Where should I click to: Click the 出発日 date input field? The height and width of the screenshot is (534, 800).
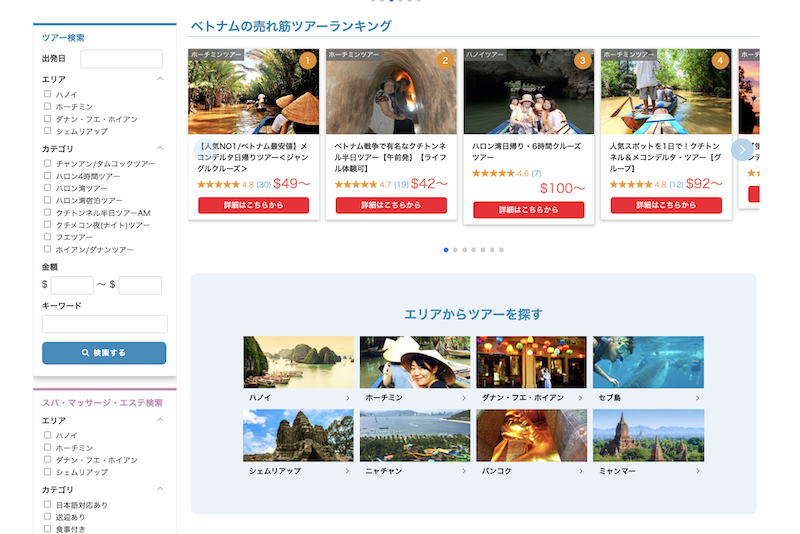tap(121, 59)
